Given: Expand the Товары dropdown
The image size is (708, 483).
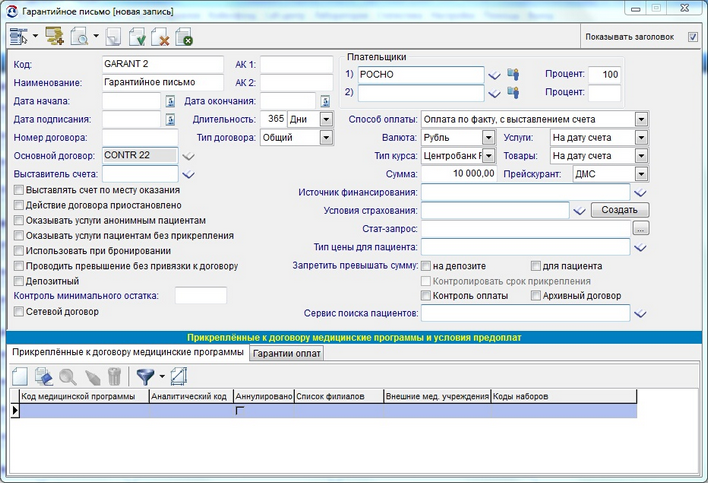Looking at the screenshot, I should [641, 156].
